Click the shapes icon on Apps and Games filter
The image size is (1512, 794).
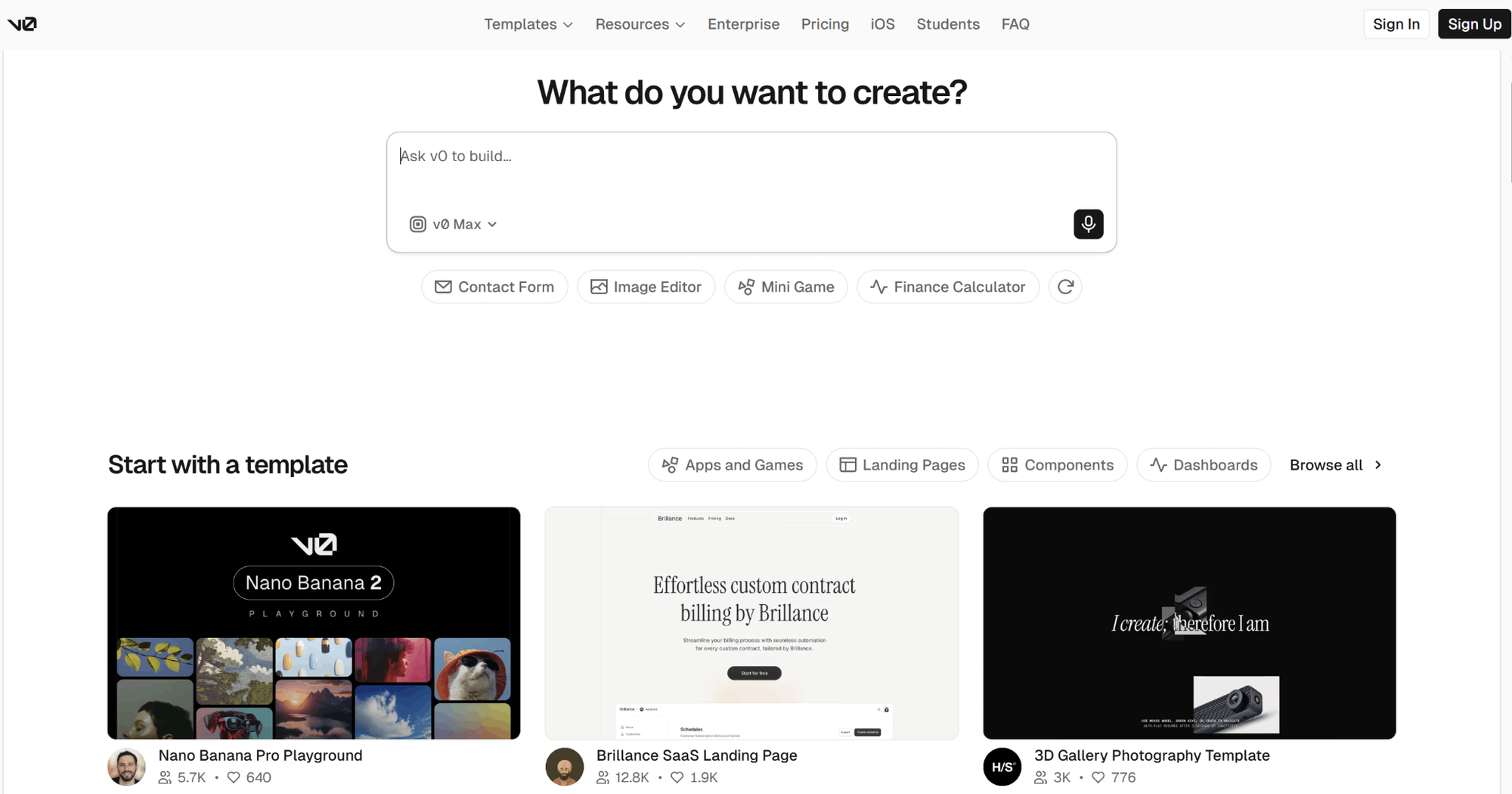click(x=670, y=465)
